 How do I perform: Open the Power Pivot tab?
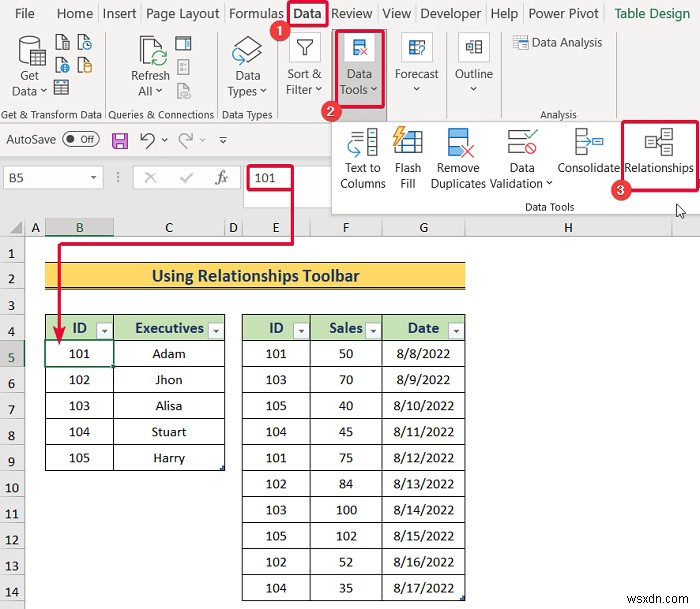click(563, 14)
